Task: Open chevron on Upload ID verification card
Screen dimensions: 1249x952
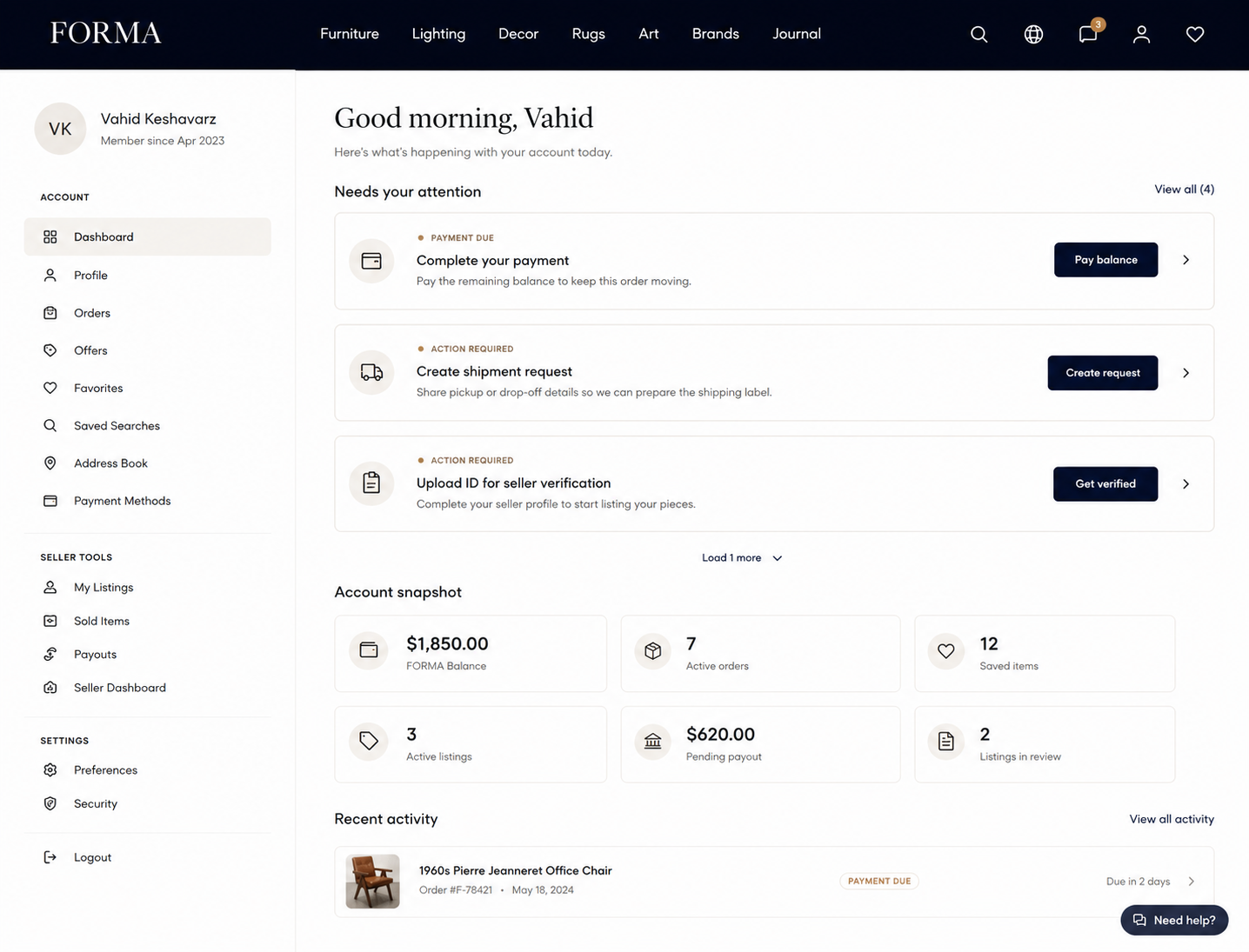Action: (x=1186, y=484)
